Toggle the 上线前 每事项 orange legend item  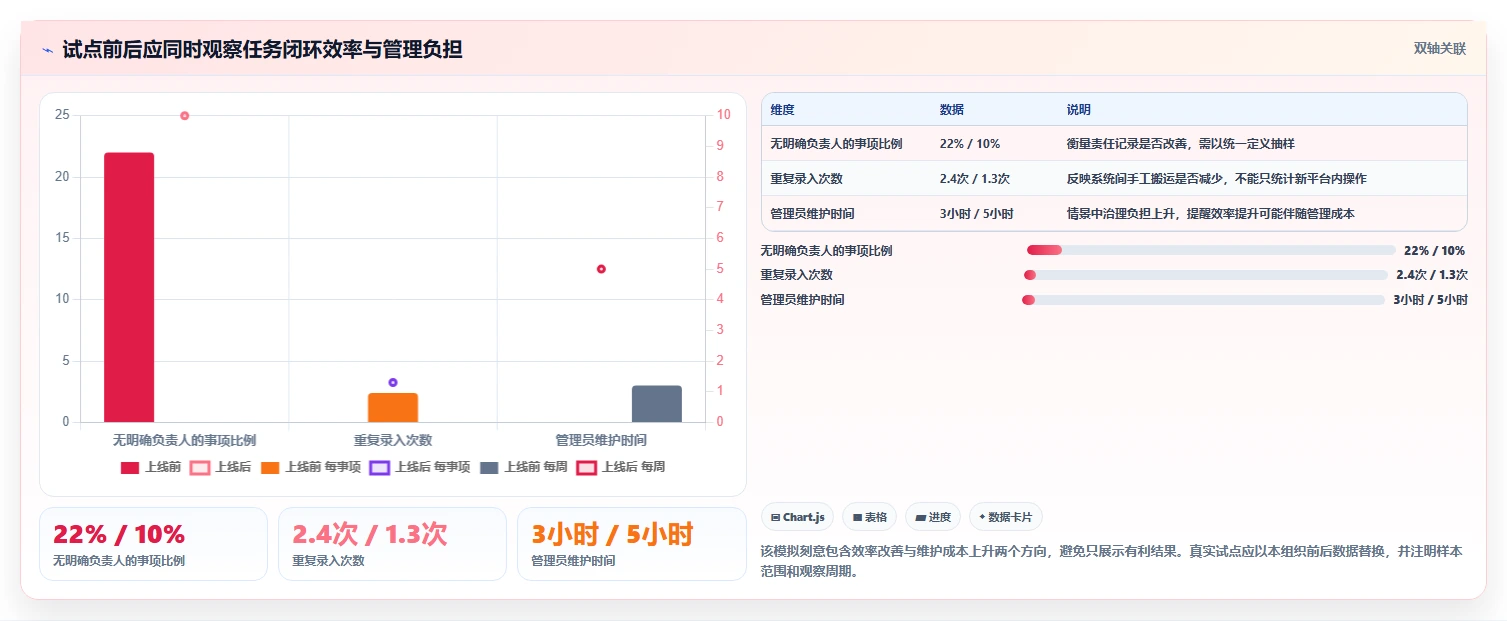click(x=311, y=467)
